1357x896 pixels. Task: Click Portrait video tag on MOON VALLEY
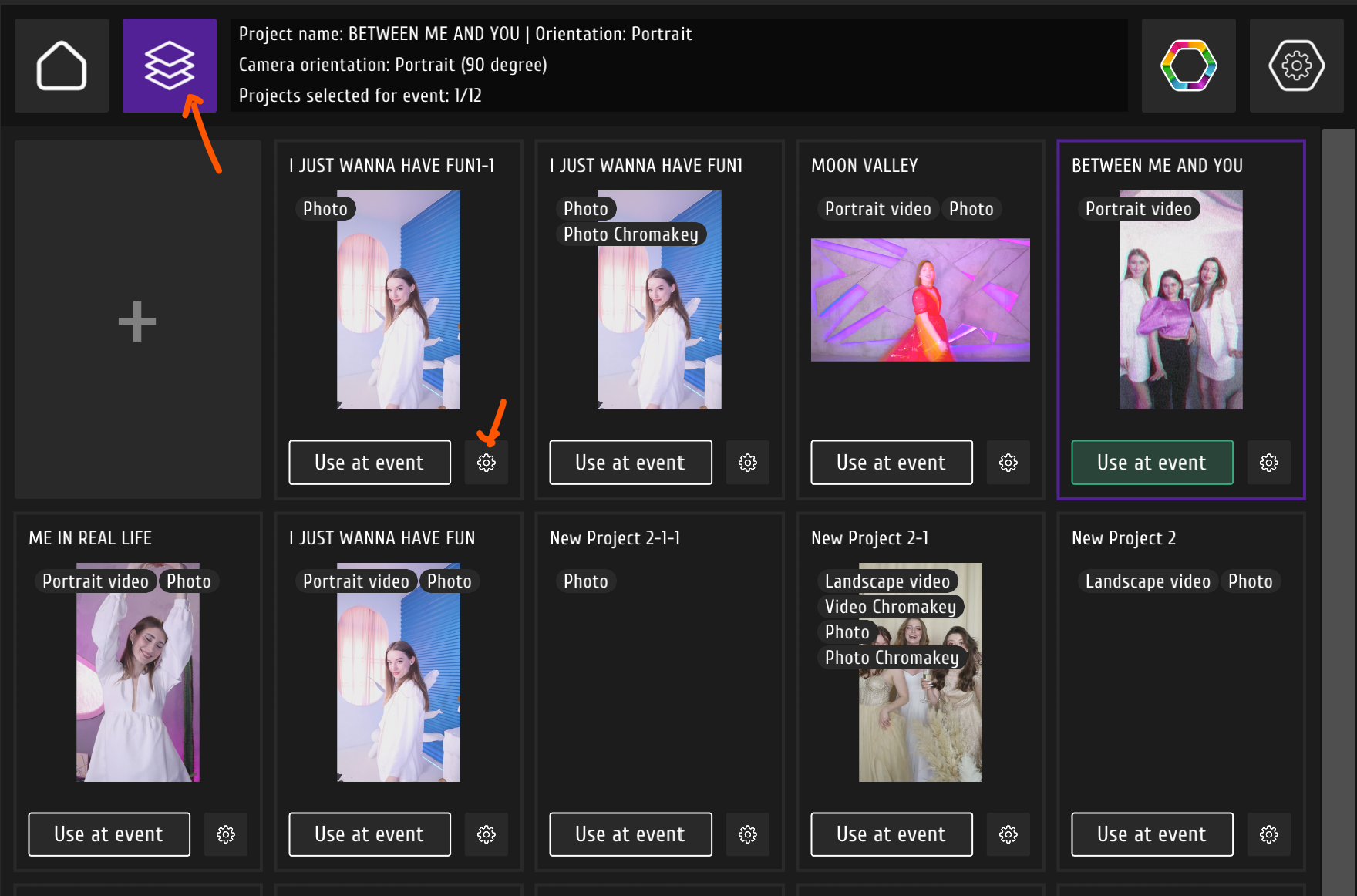[878, 209]
